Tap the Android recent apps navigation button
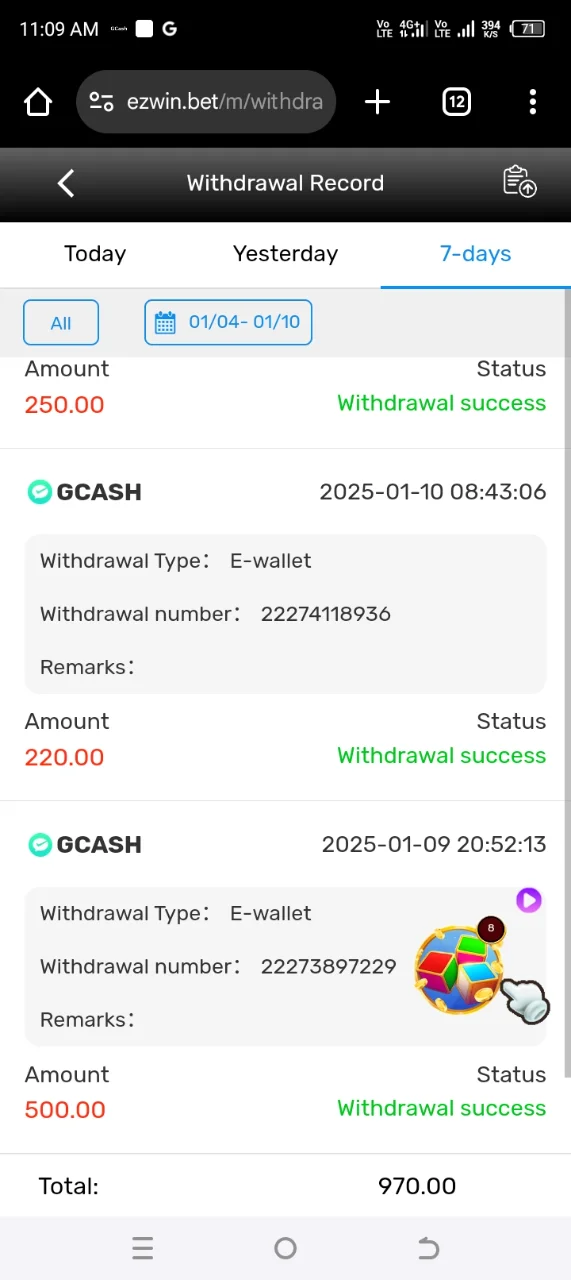This screenshot has width=571, height=1280. (x=143, y=1248)
